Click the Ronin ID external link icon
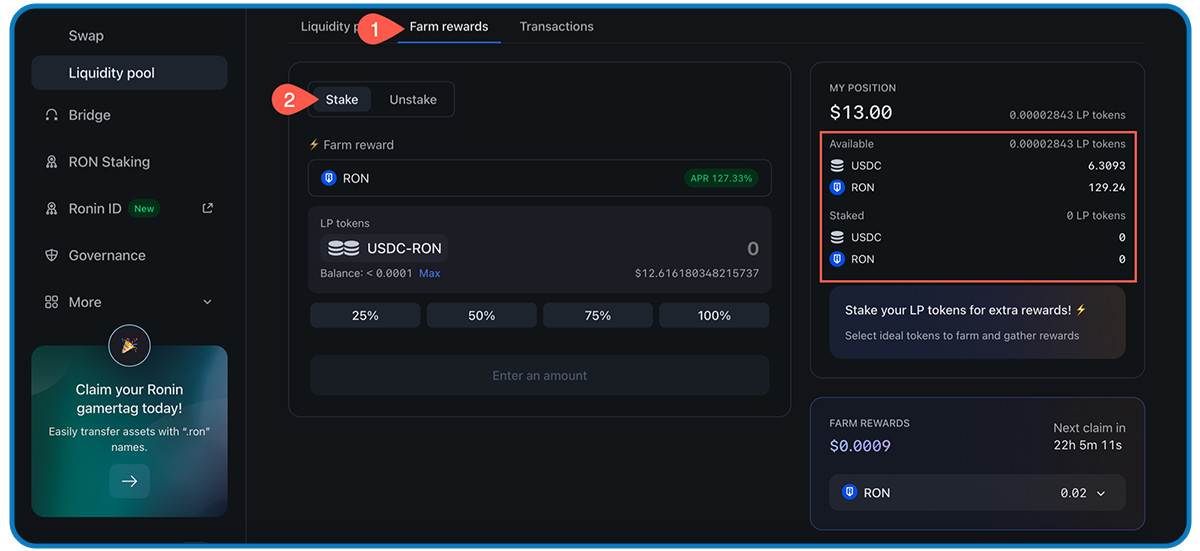Image resolution: width=1200 pixels, height=551 pixels. pyautogui.click(x=208, y=208)
